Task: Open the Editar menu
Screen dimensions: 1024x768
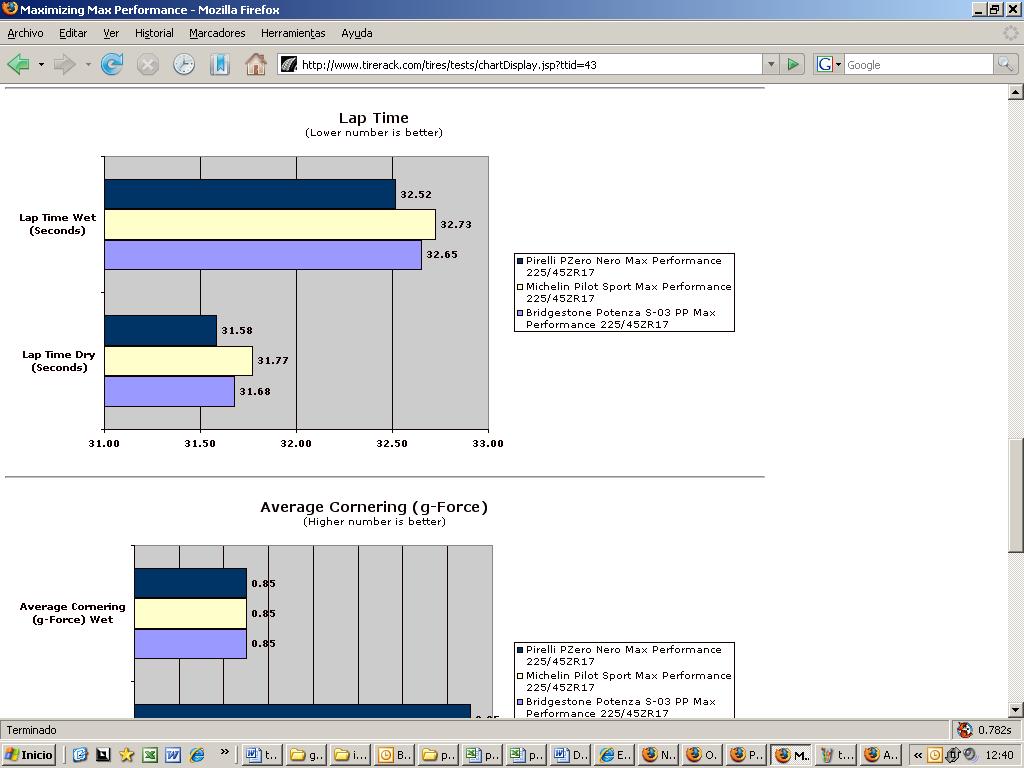Action: point(72,33)
